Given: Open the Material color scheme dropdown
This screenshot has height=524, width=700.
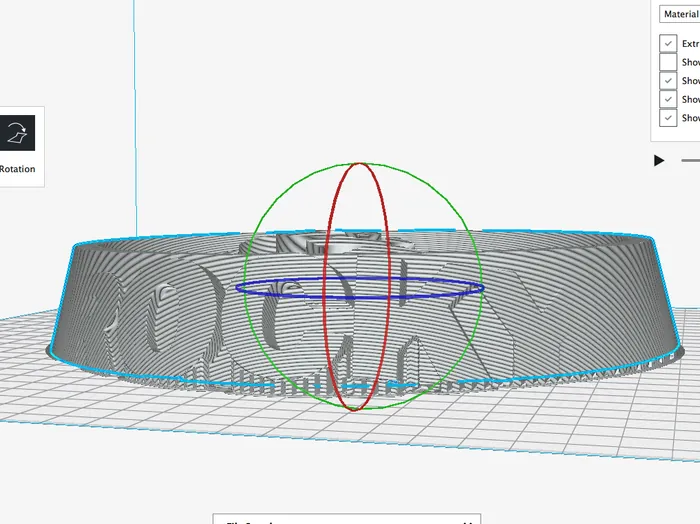Looking at the screenshot, I should 680,14.
